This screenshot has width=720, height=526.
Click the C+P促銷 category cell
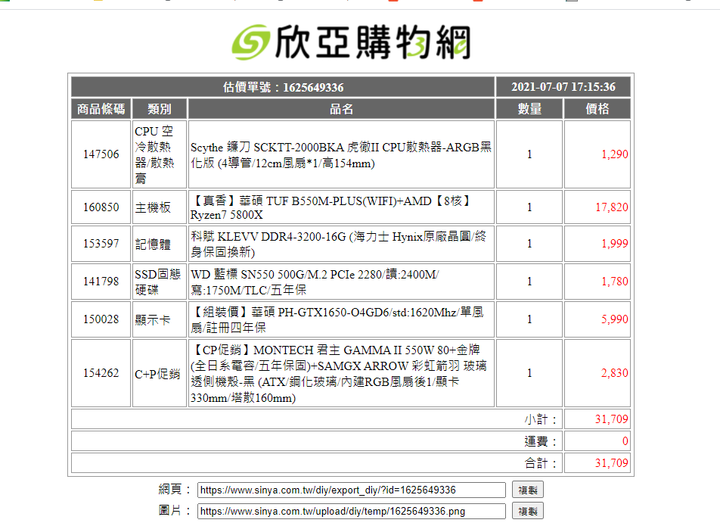(x=159, y=373)
